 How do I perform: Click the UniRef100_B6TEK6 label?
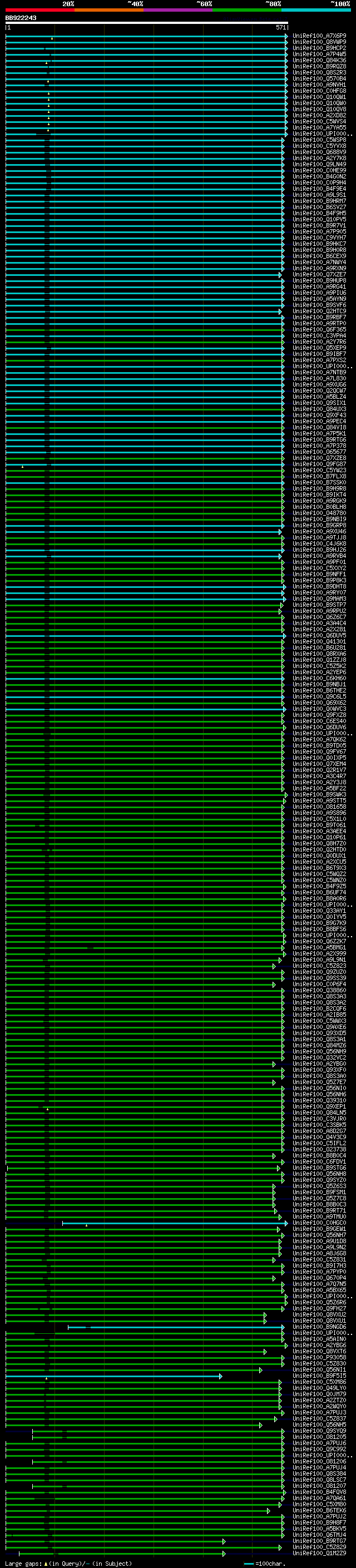tap(319, 1511)
